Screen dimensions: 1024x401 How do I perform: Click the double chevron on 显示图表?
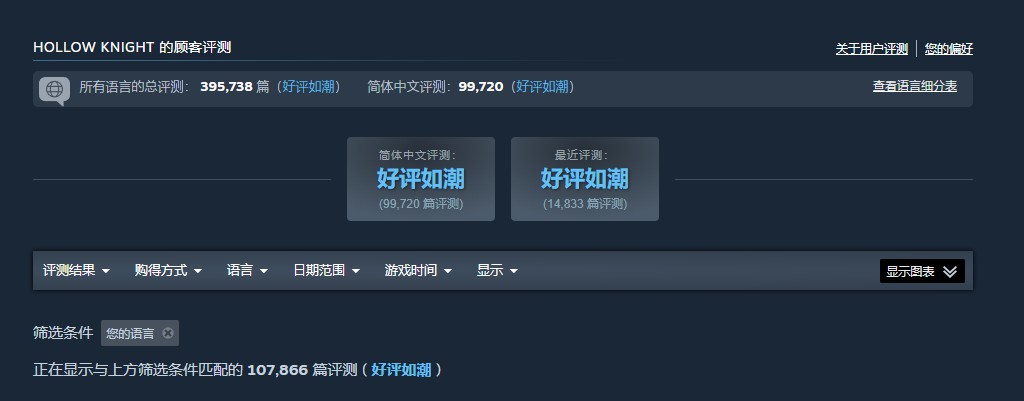pos(950,272)
